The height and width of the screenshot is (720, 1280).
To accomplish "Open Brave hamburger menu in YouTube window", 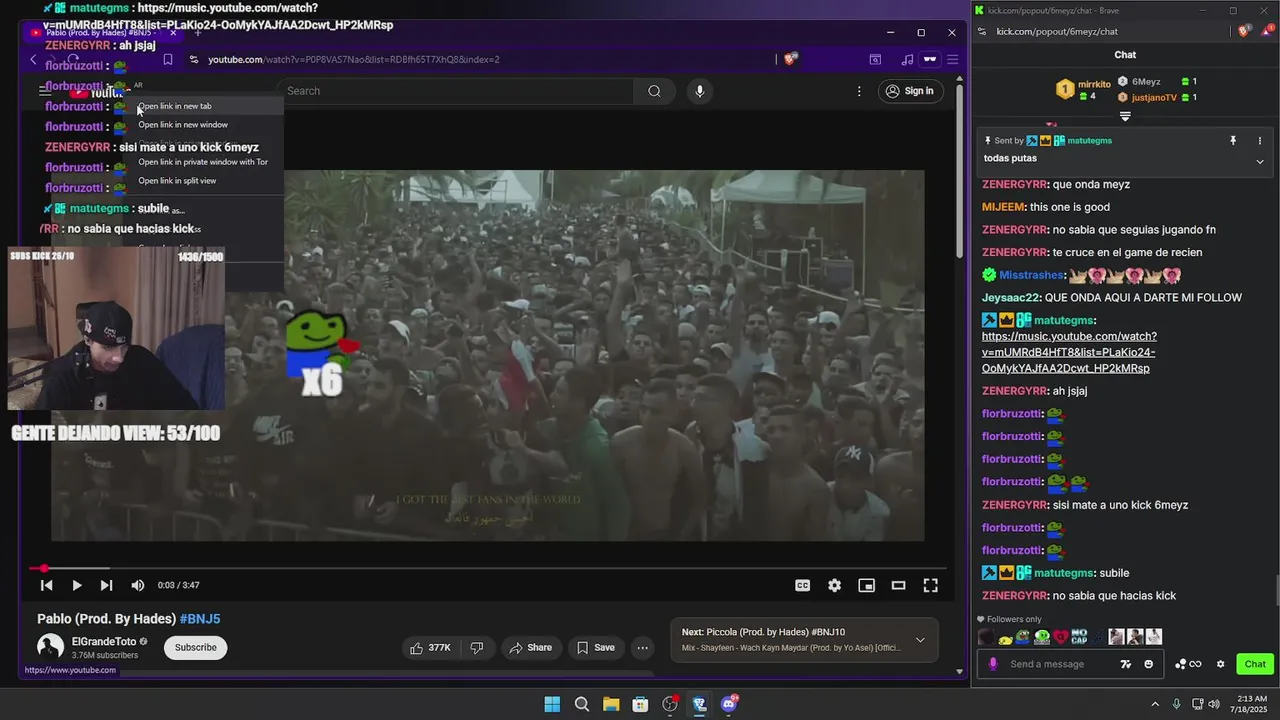I will [x=952, y=59].
